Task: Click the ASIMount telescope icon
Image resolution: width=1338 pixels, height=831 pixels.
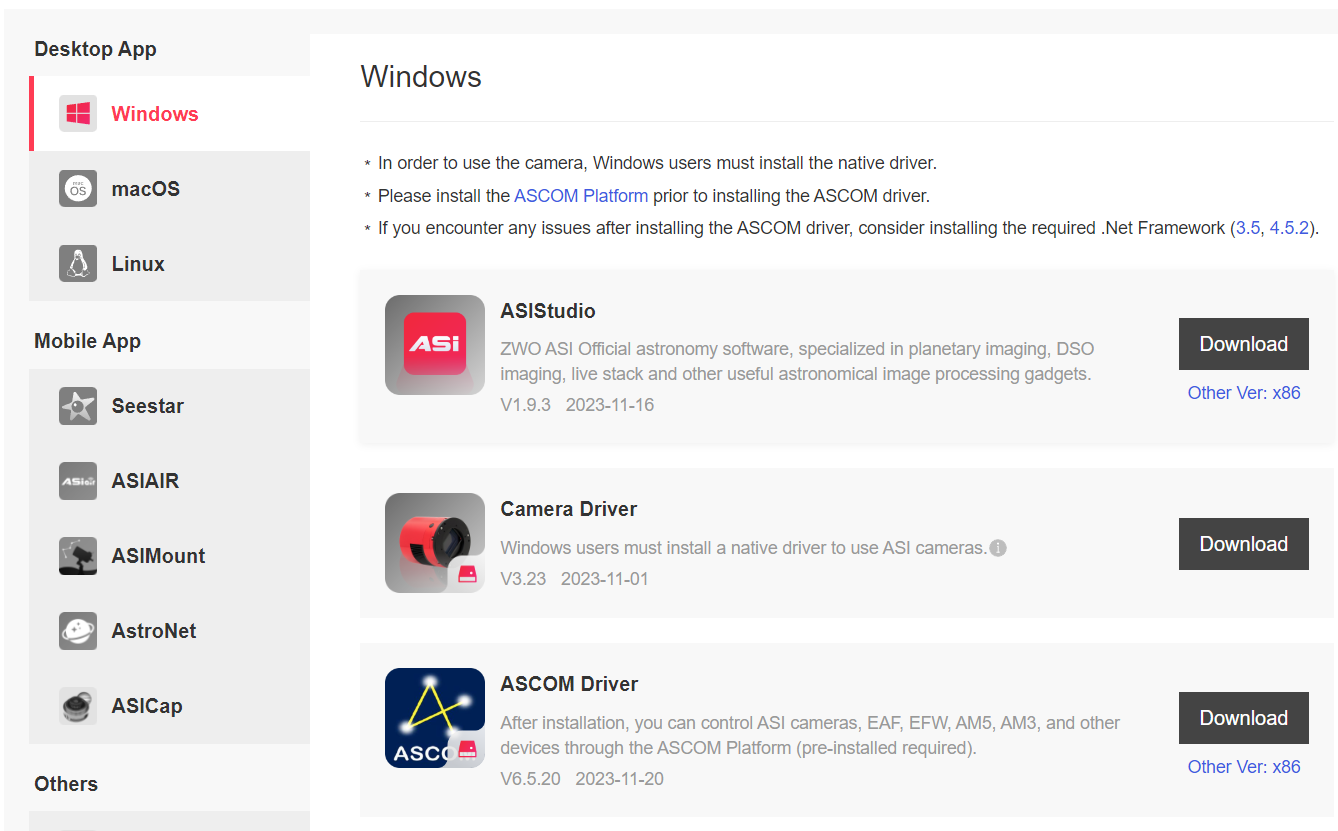Action: [x=78, y=556]
